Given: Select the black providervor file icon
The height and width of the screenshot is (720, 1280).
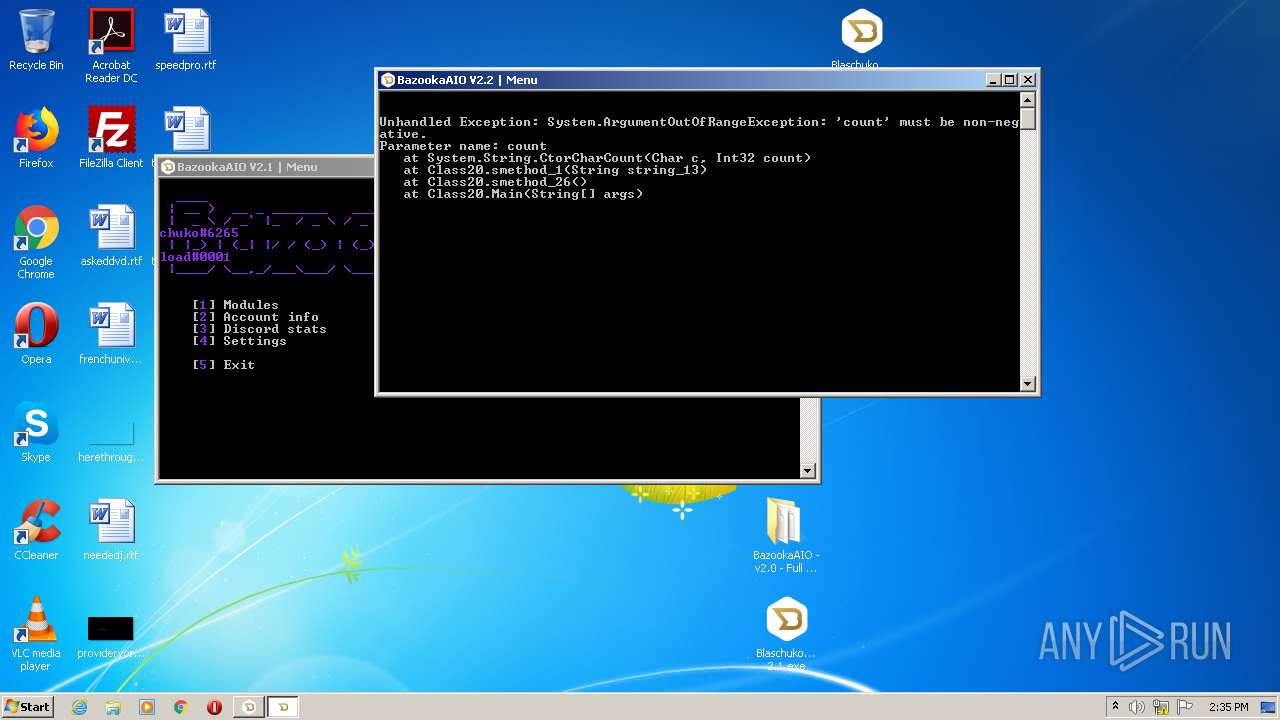Looking at the screenshot, I should [111, 635].
